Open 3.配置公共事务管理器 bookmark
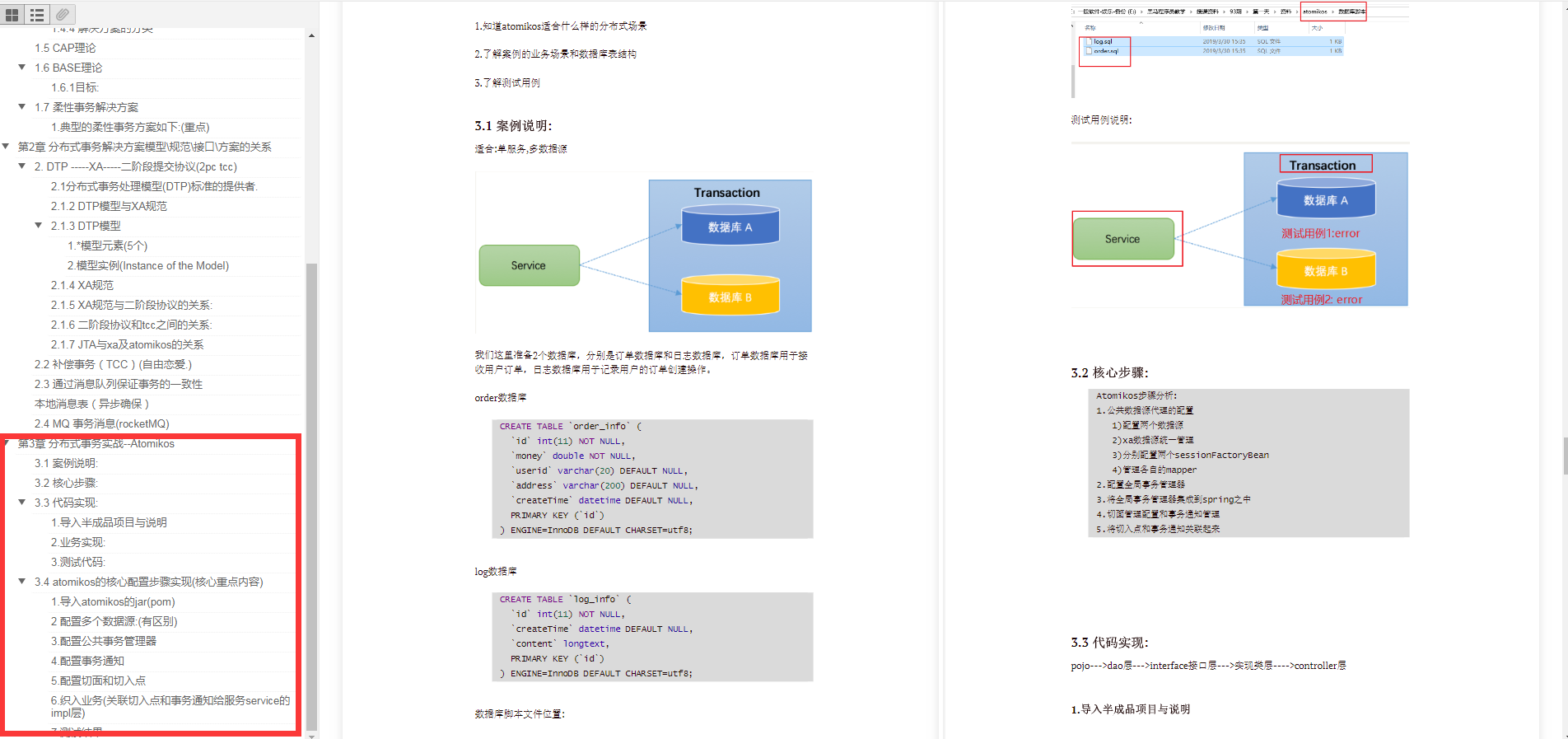Viewport: 1568px width, 739px height. [x=104, y=641]
